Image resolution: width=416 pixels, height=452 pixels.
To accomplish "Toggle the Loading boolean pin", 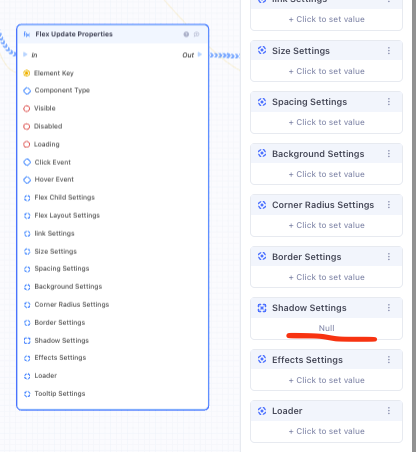I will 27,144.
